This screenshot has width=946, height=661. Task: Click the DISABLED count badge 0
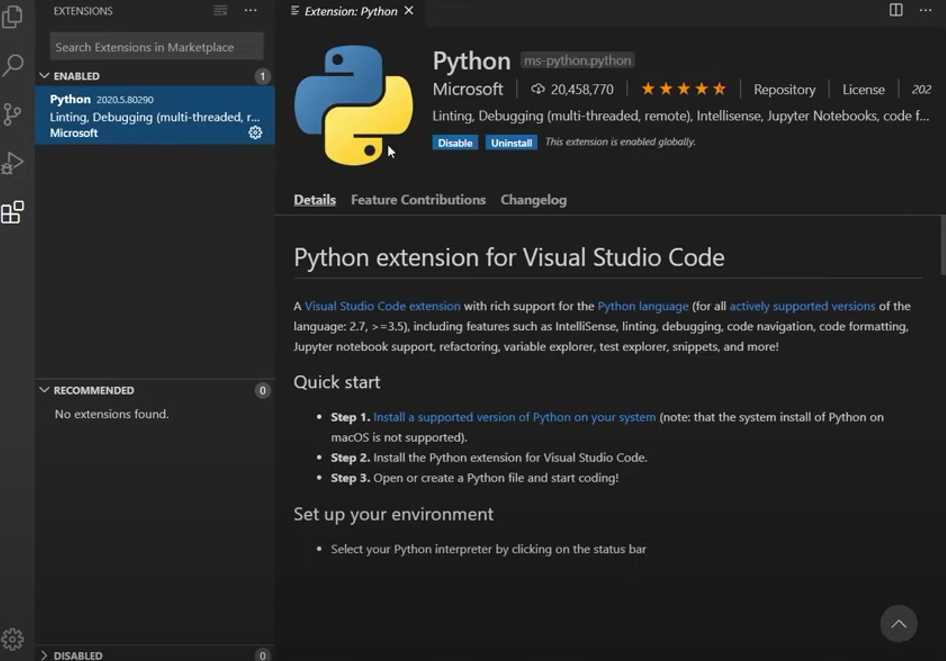262,655
